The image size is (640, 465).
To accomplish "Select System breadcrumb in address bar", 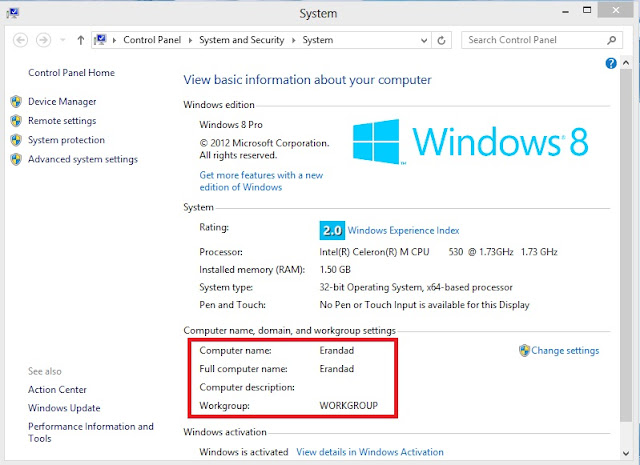I will pyautogui.click(x=318, y=40).
